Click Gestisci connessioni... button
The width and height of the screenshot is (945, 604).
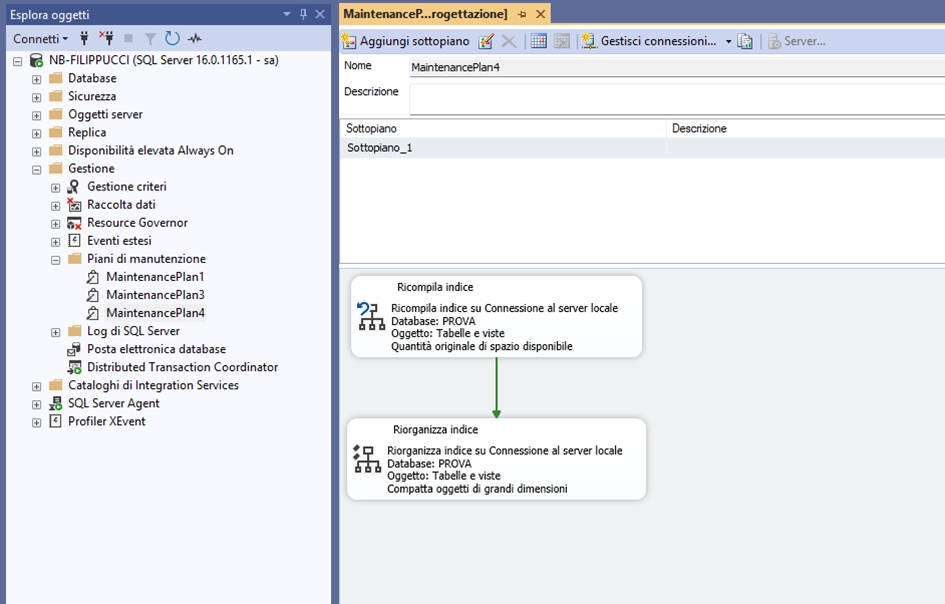click(649, 41)
